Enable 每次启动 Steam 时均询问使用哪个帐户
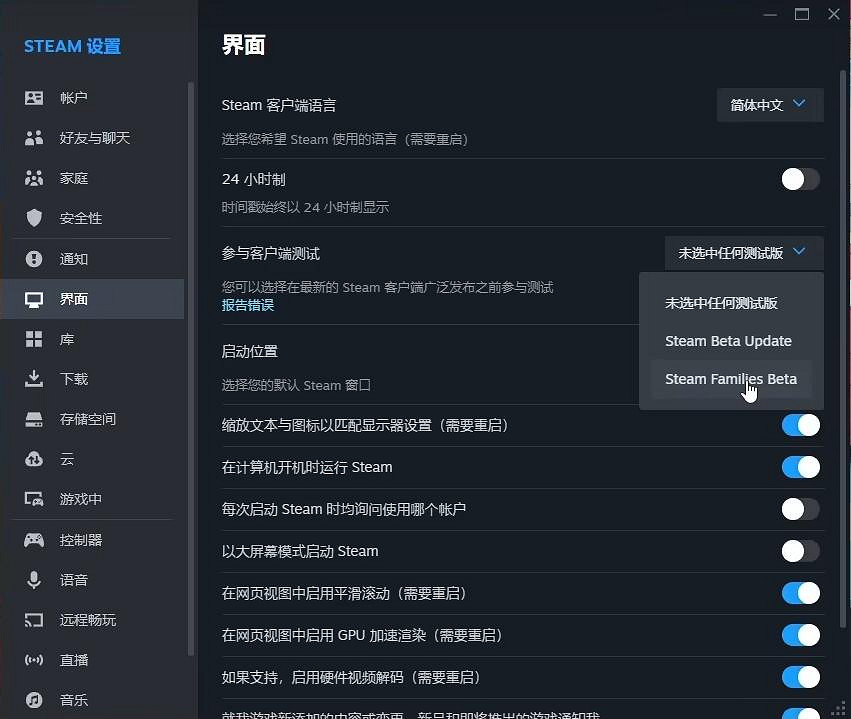851x719 pixels. coord(800,509)
